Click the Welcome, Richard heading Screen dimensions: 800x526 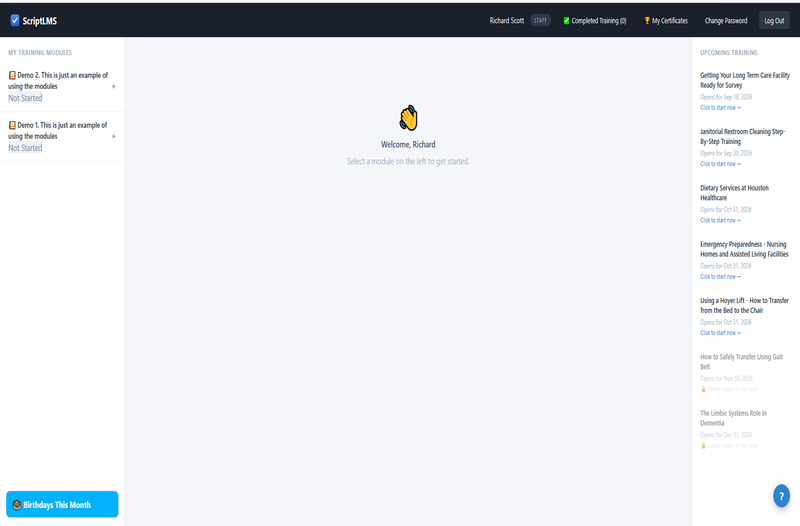[408, 144]
